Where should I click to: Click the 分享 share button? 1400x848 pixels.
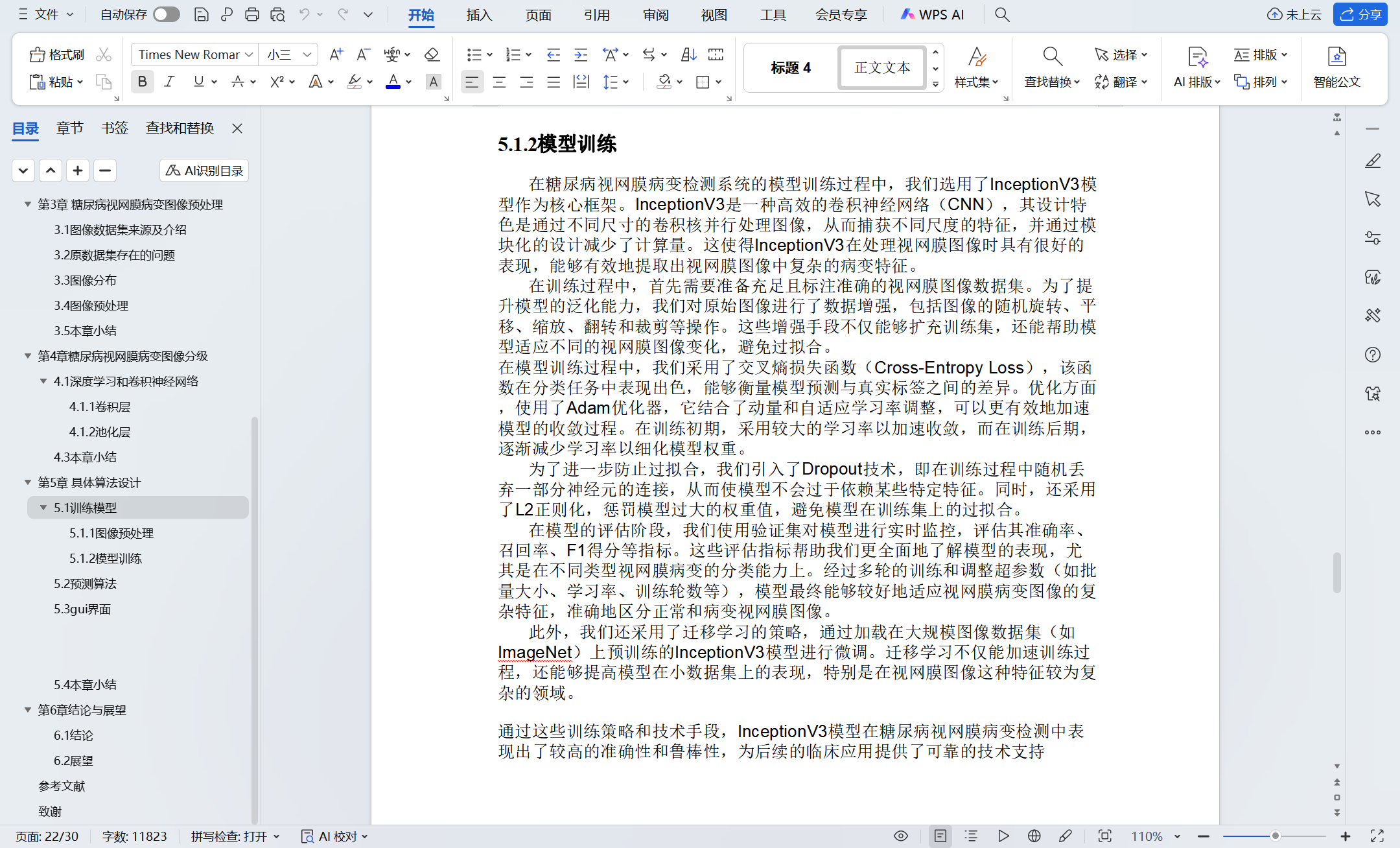1360,14
